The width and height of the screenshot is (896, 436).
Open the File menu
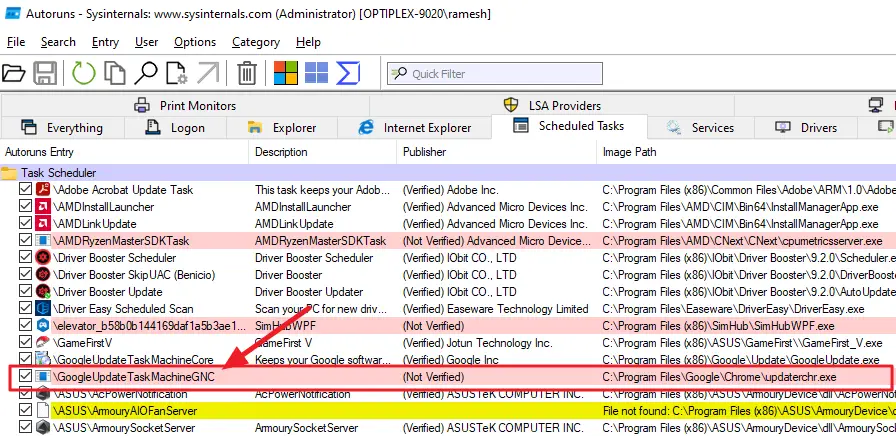point(16,42)
